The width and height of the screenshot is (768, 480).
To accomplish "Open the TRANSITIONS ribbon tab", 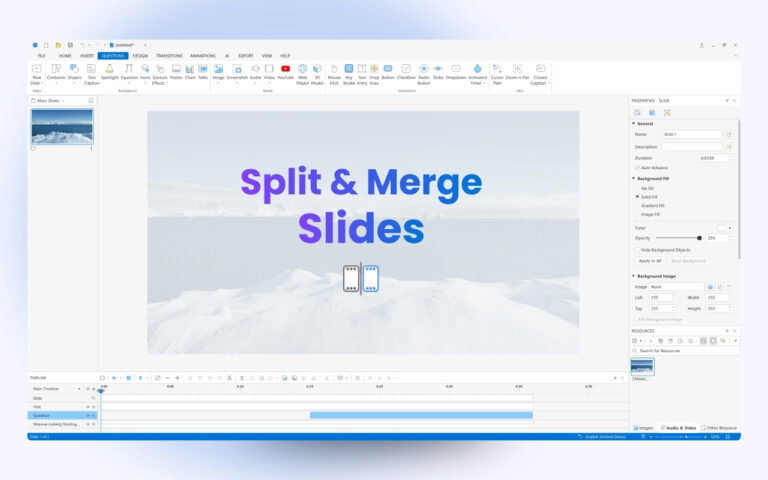I will [169, 56].
